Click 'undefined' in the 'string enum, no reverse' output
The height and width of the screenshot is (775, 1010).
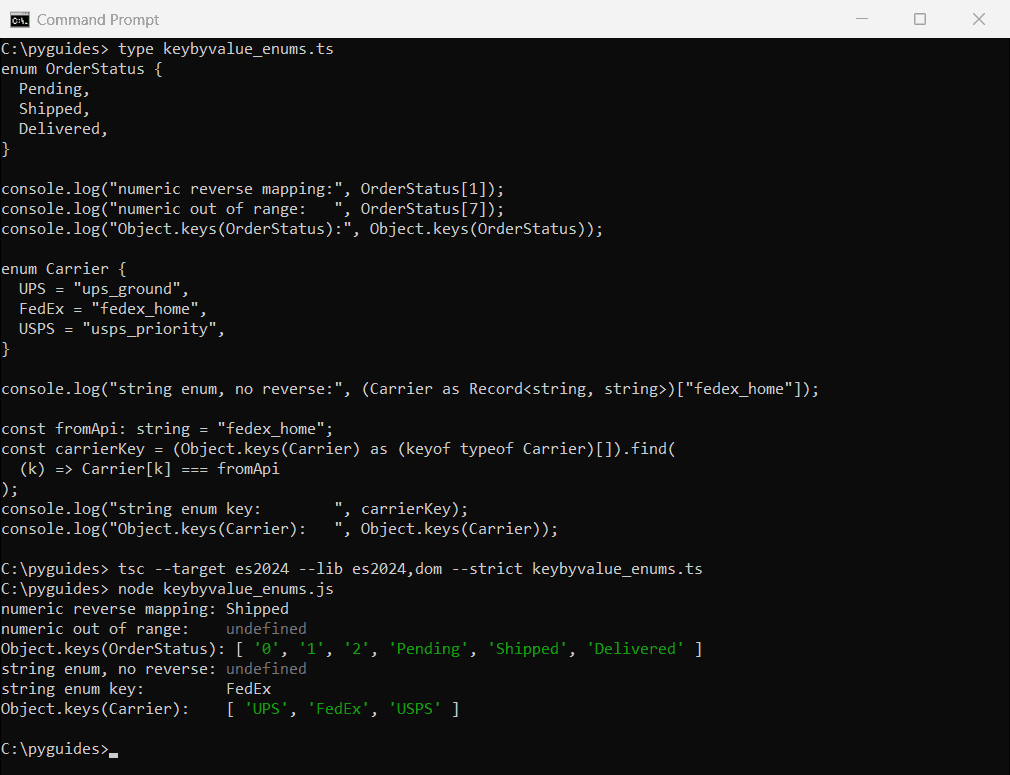pyautogui.click(x=266, y=669)
